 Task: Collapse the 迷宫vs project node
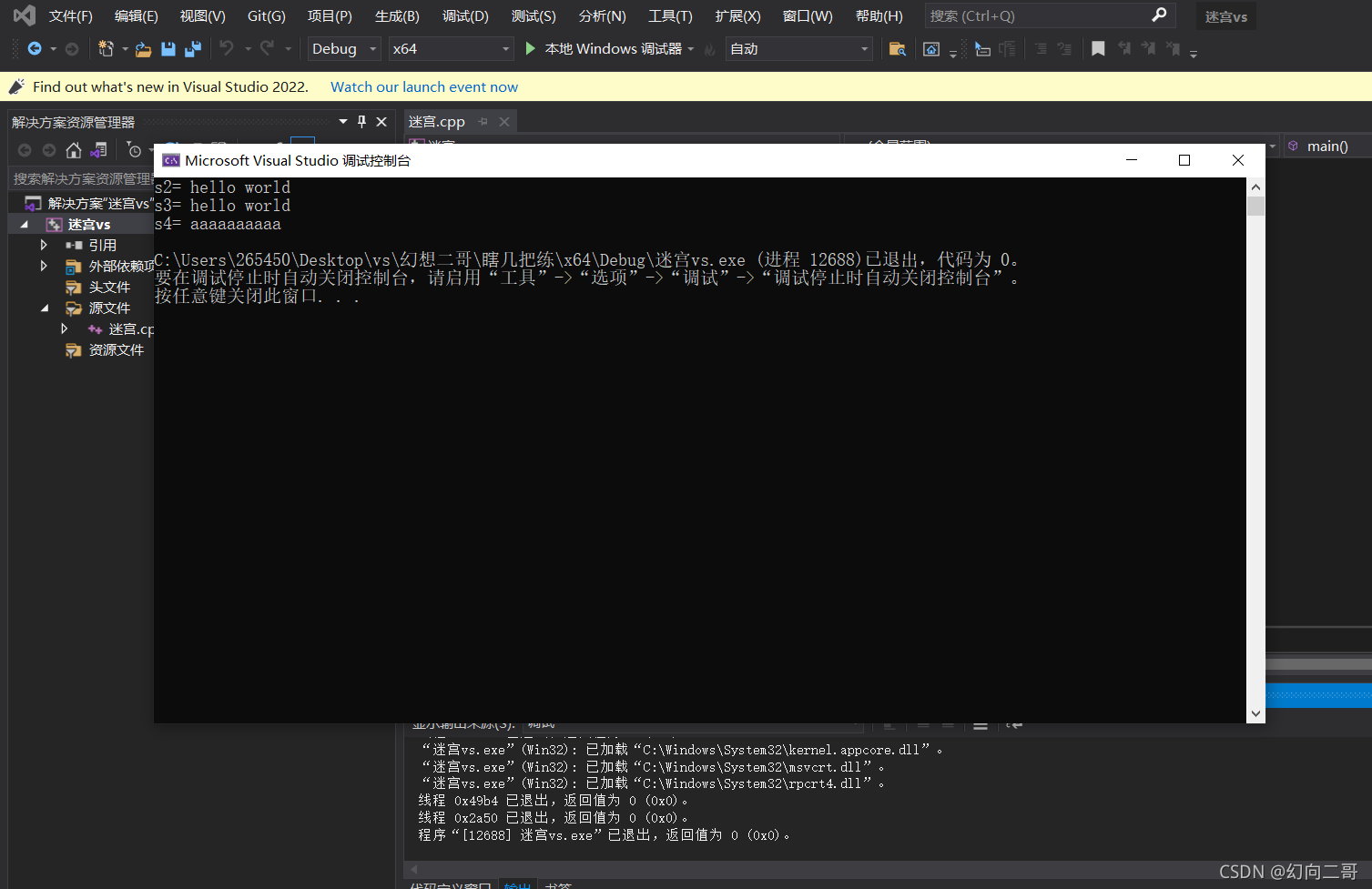click(x=25, y=224)
